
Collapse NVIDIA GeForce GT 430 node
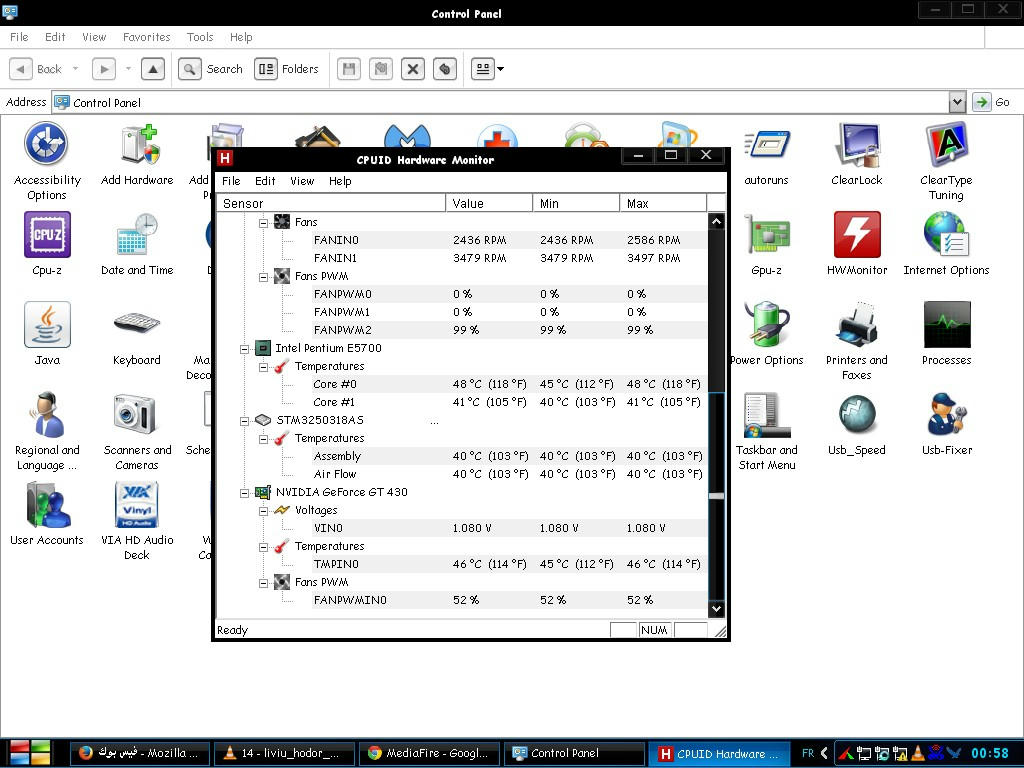click(244, 493)
